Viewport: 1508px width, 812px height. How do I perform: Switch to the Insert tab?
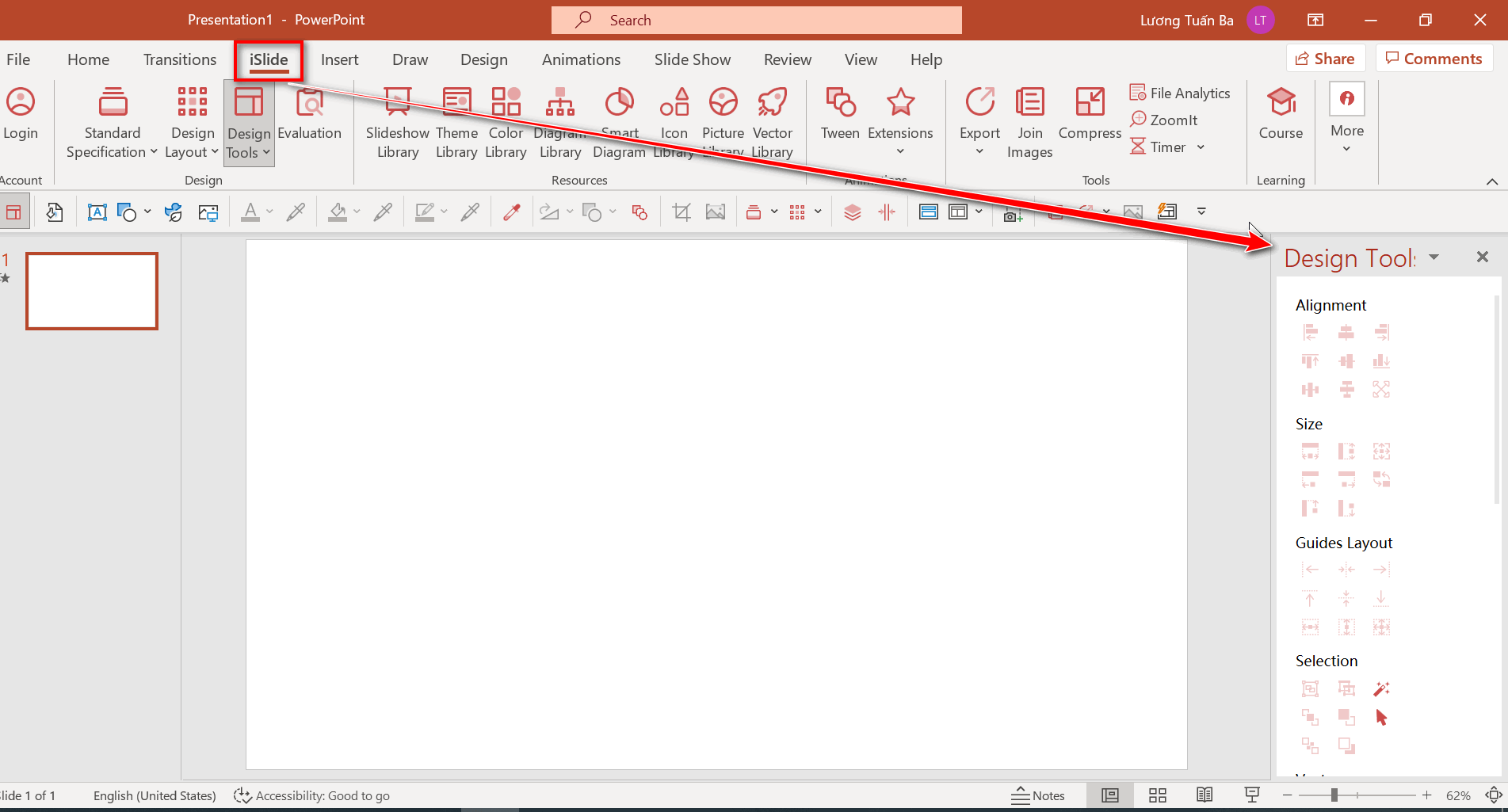(339, 59)
